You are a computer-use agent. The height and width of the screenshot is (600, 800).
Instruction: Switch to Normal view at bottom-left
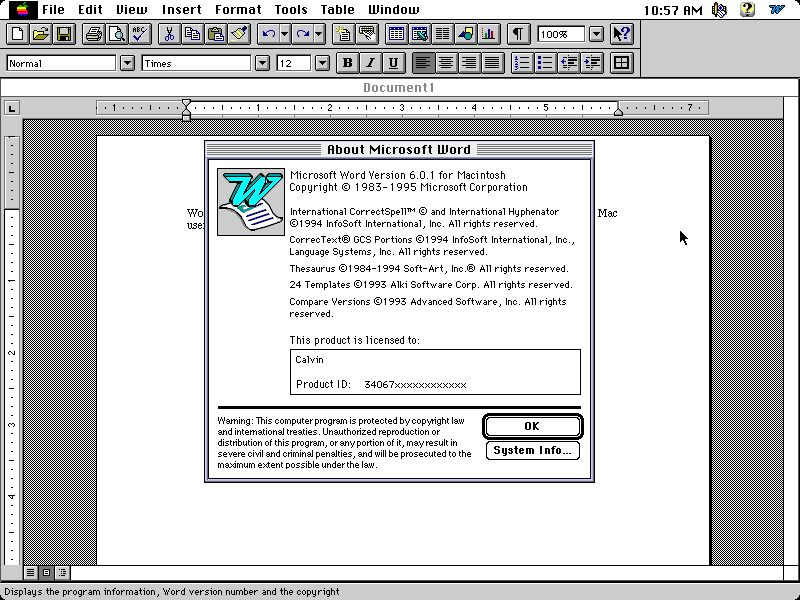coord(31,572)
